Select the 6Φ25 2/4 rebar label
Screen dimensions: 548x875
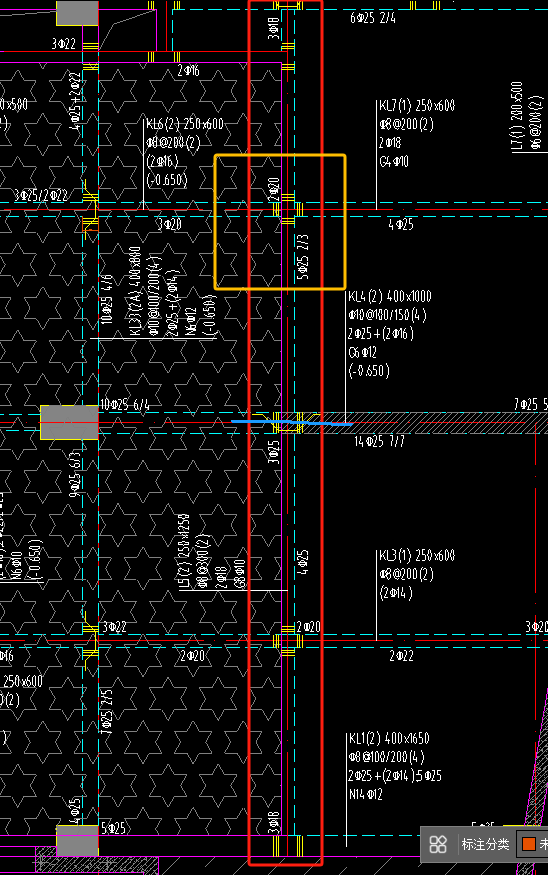tap(373, 18)
